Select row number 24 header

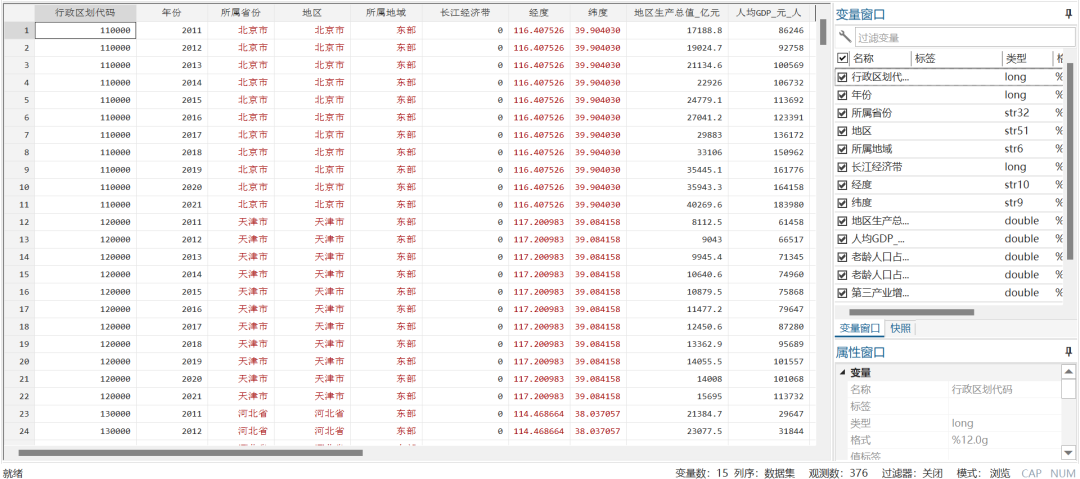point(17,431)
